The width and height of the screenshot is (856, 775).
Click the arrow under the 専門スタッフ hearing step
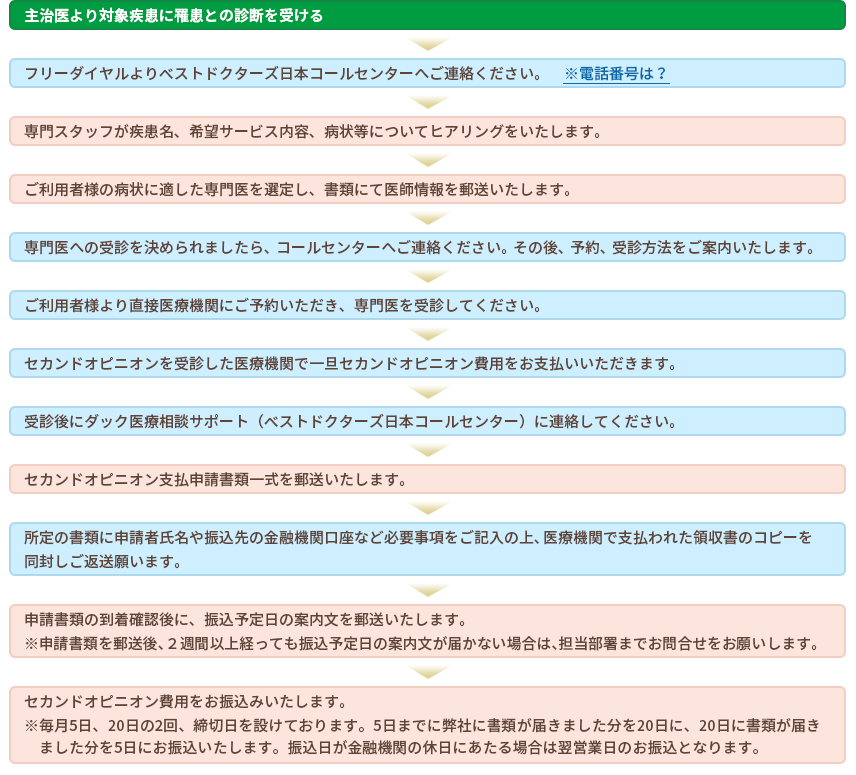[428, 161]
